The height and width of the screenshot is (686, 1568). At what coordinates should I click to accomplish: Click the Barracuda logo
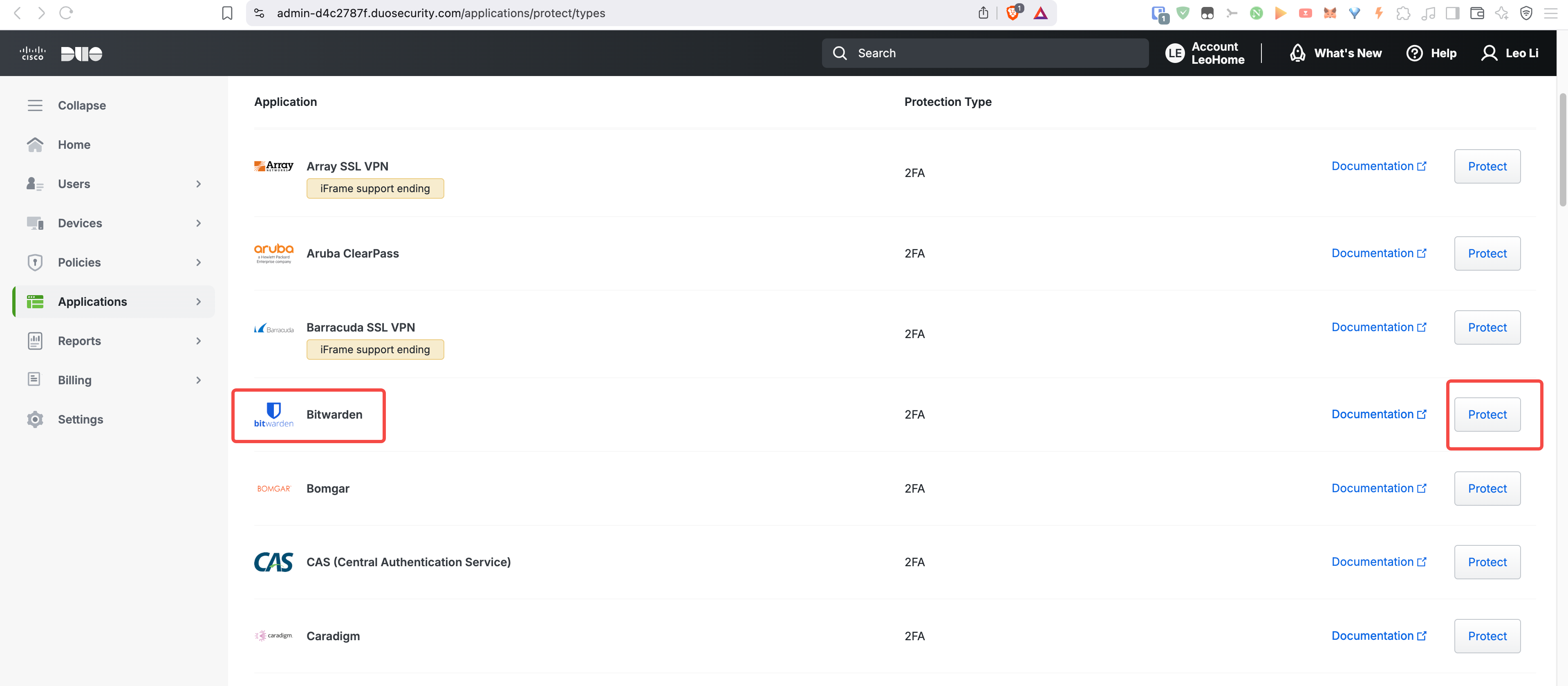click(274, 328)
